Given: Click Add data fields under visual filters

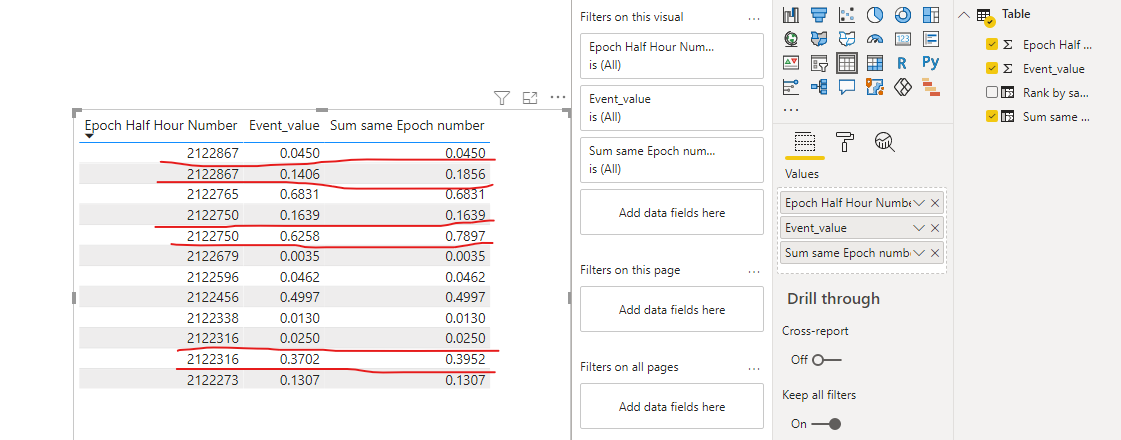Looking at the screenshot, I should 672,212.
